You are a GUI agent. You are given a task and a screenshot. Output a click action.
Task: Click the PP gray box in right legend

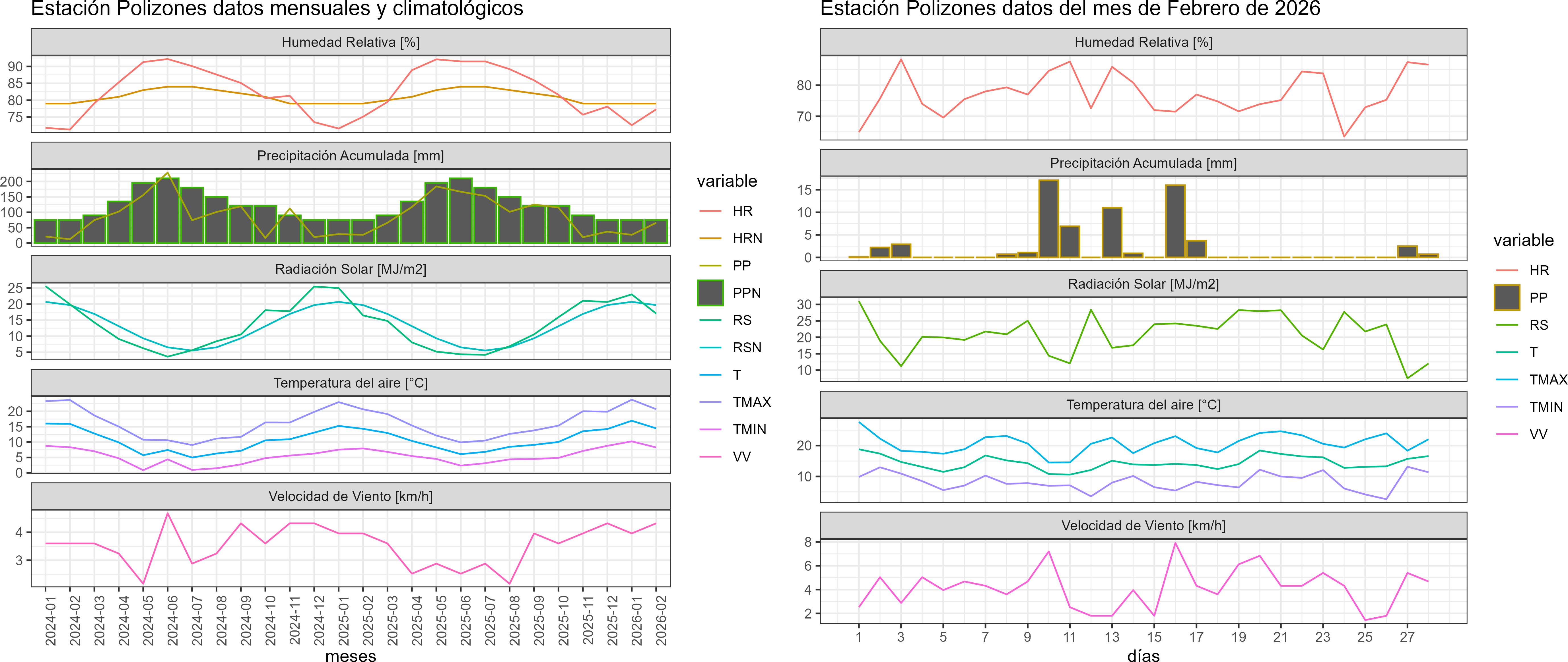point(1507,297)
